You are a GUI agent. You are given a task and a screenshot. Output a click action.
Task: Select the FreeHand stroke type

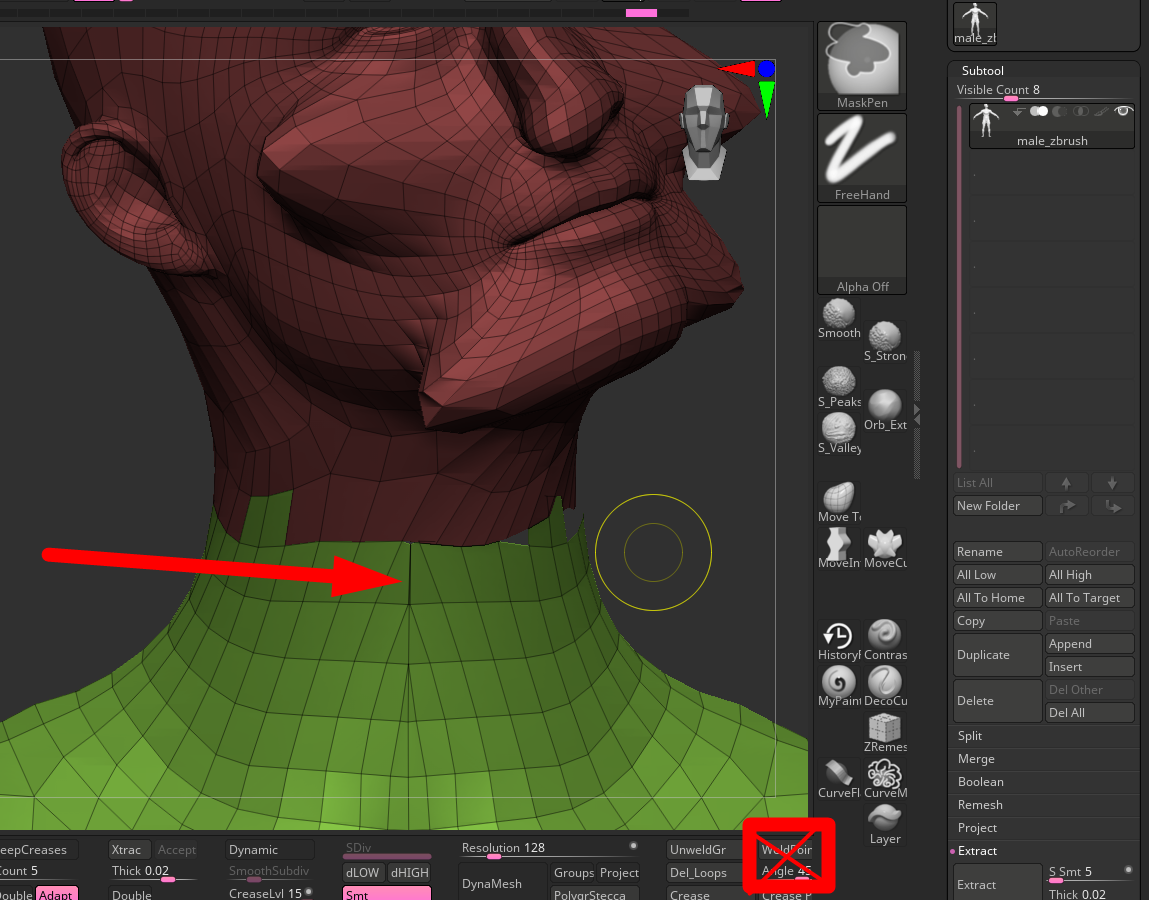pyautogui.click(x=862, y=158)
